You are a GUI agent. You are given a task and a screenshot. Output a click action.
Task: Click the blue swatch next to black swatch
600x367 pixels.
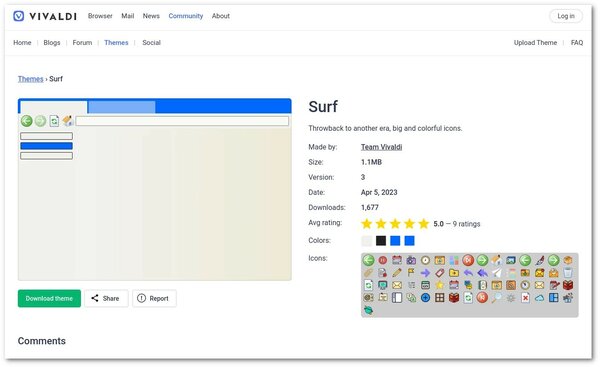tap(395, 241)
